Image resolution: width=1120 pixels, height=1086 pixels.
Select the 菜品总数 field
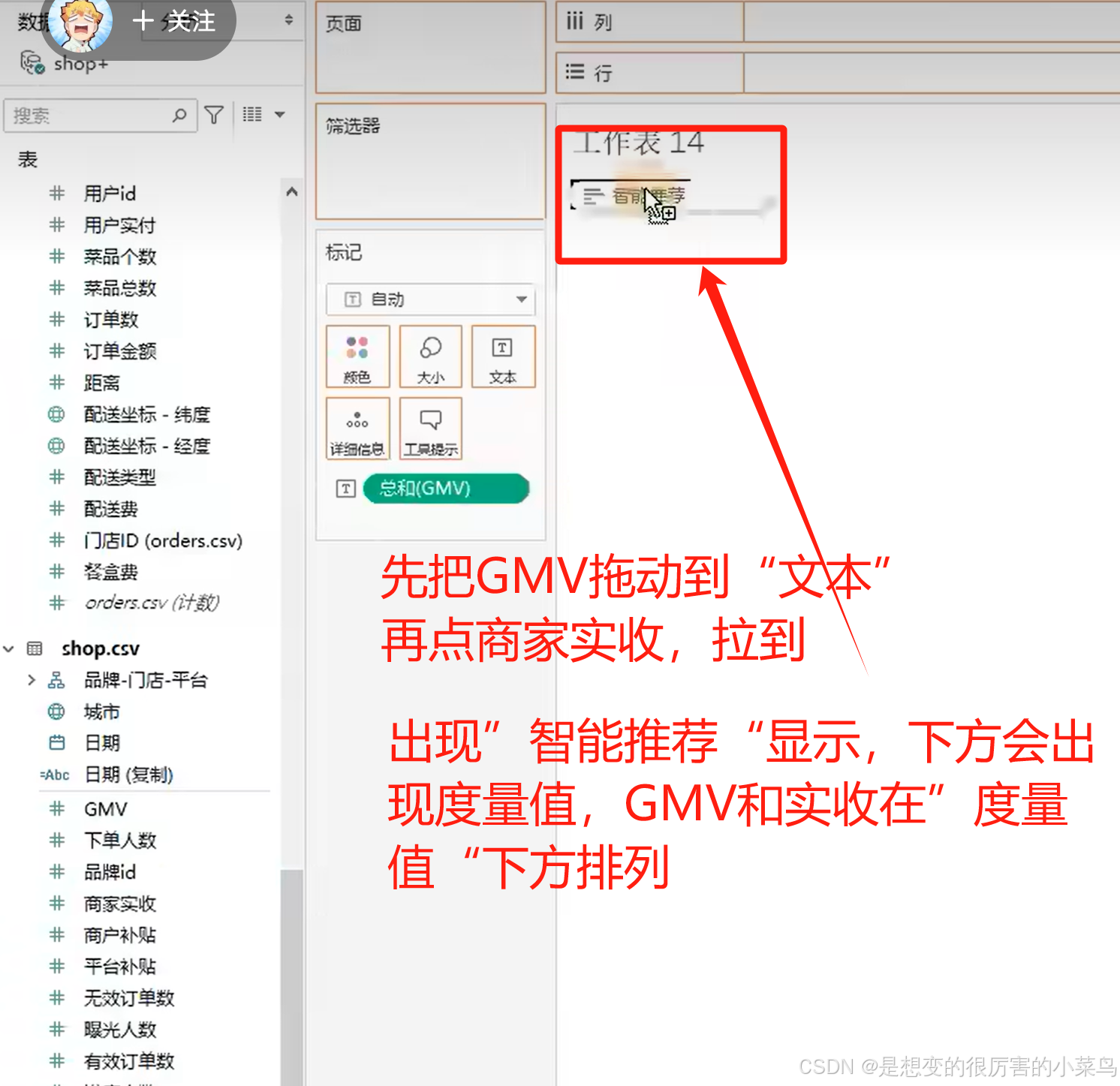coord(119,288)
